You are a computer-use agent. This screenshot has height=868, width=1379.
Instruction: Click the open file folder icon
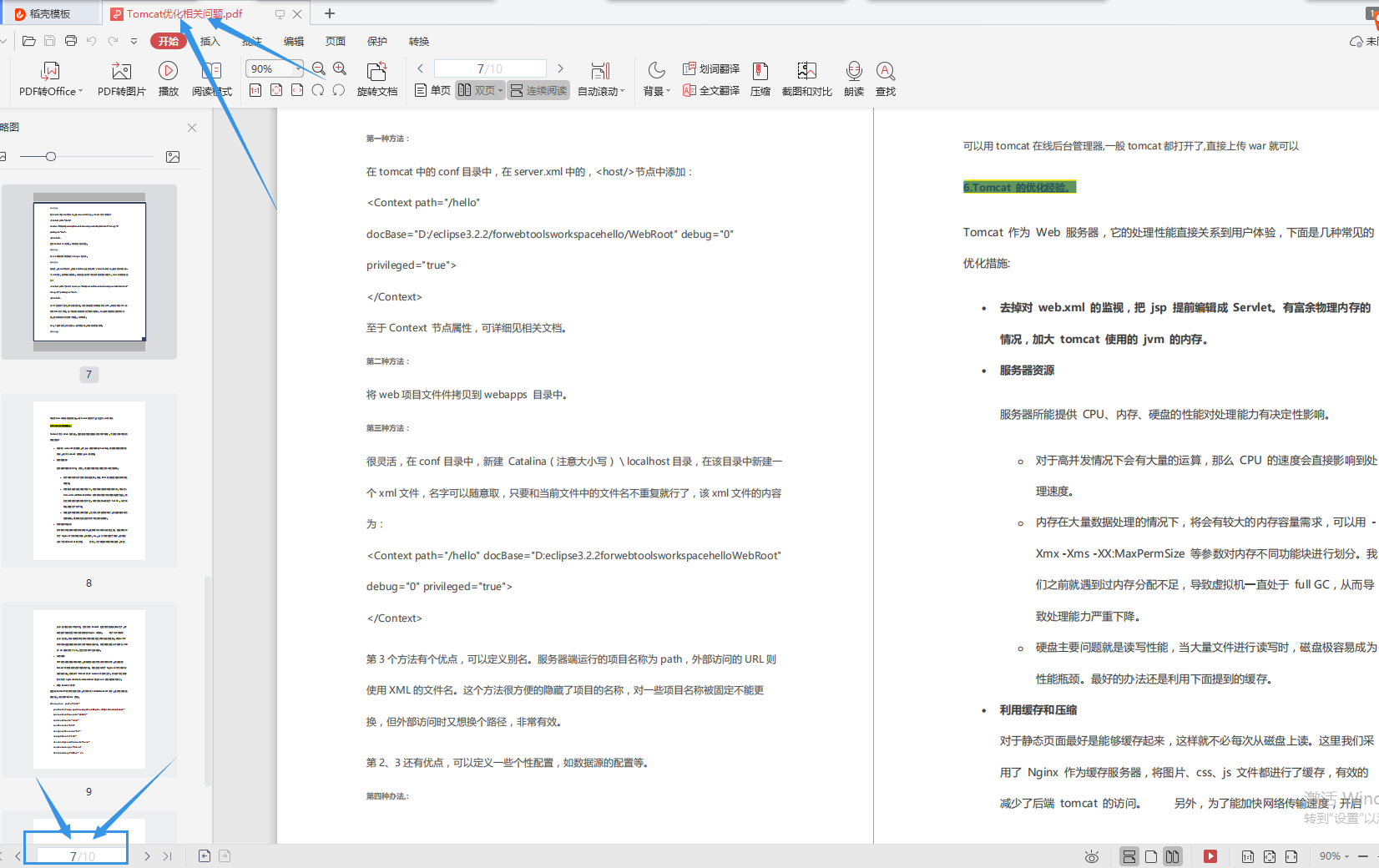[28, 41]
